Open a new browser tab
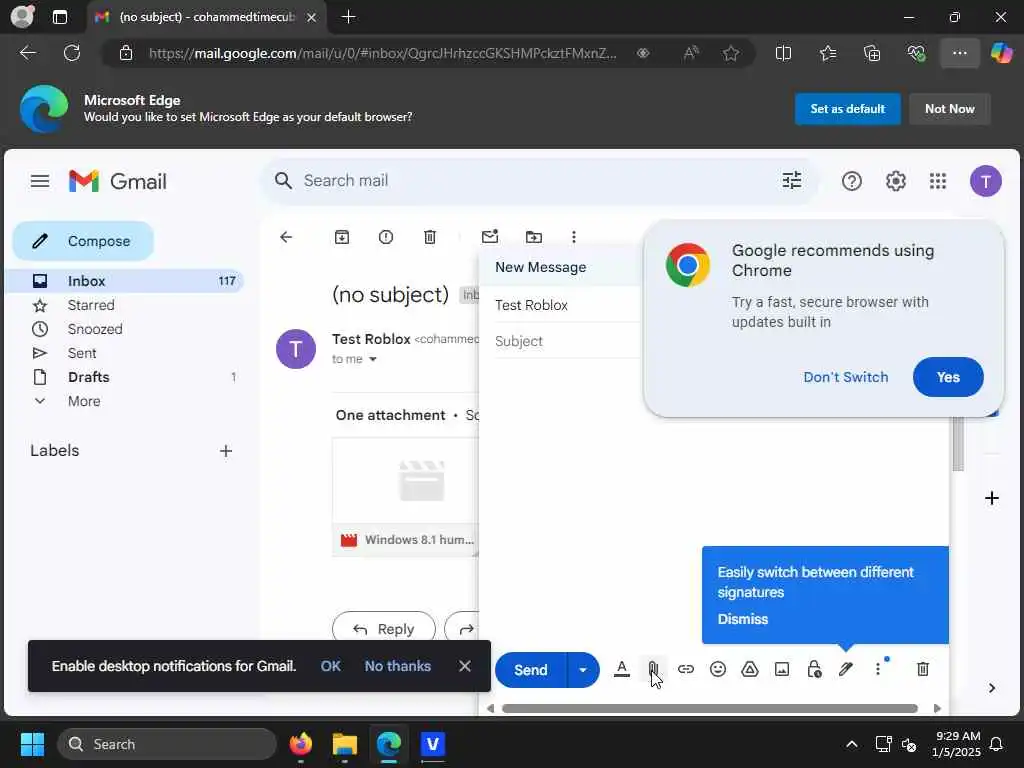The width and height of the screenshot is (1024, 768). tap(349, 17)
